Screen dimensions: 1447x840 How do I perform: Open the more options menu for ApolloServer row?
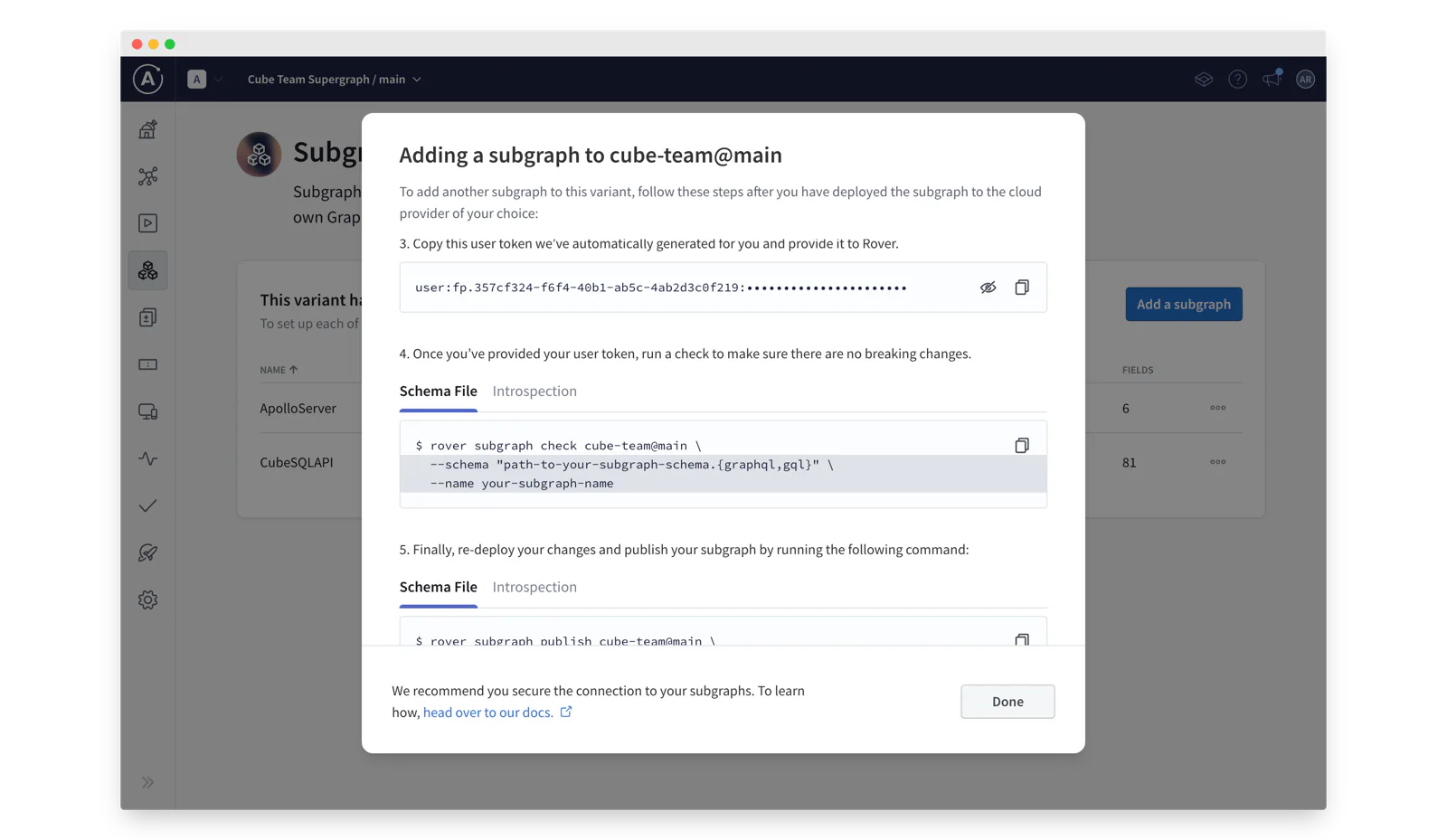coord(1218,408)
